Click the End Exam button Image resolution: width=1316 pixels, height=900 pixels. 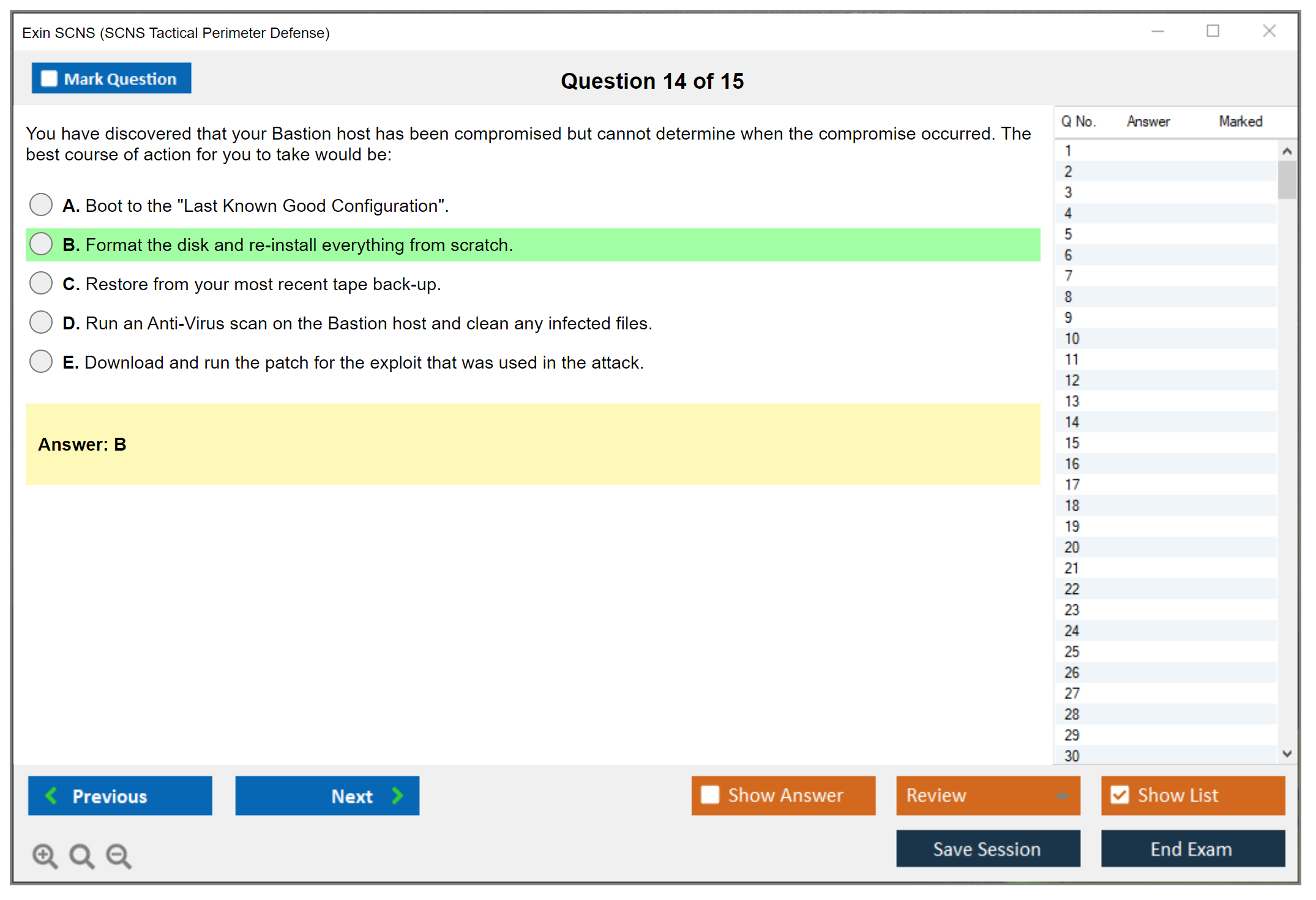(1192, 849)
